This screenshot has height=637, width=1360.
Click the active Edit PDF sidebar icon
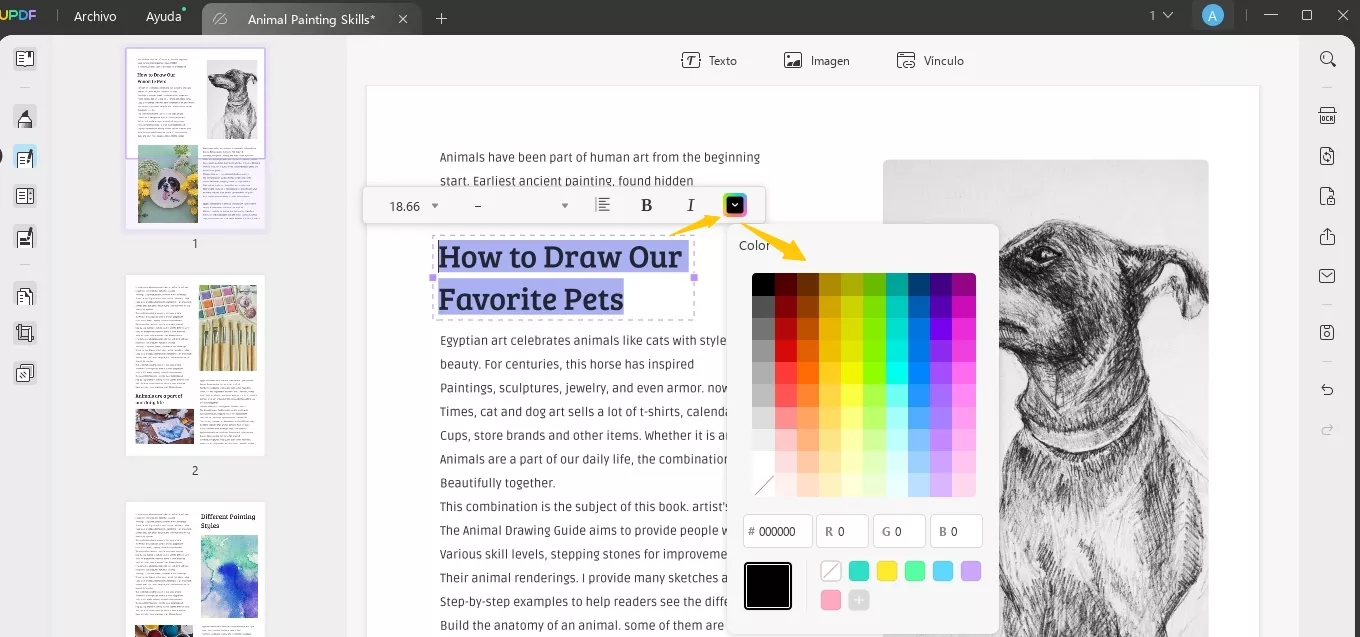(x=25, y=157)
